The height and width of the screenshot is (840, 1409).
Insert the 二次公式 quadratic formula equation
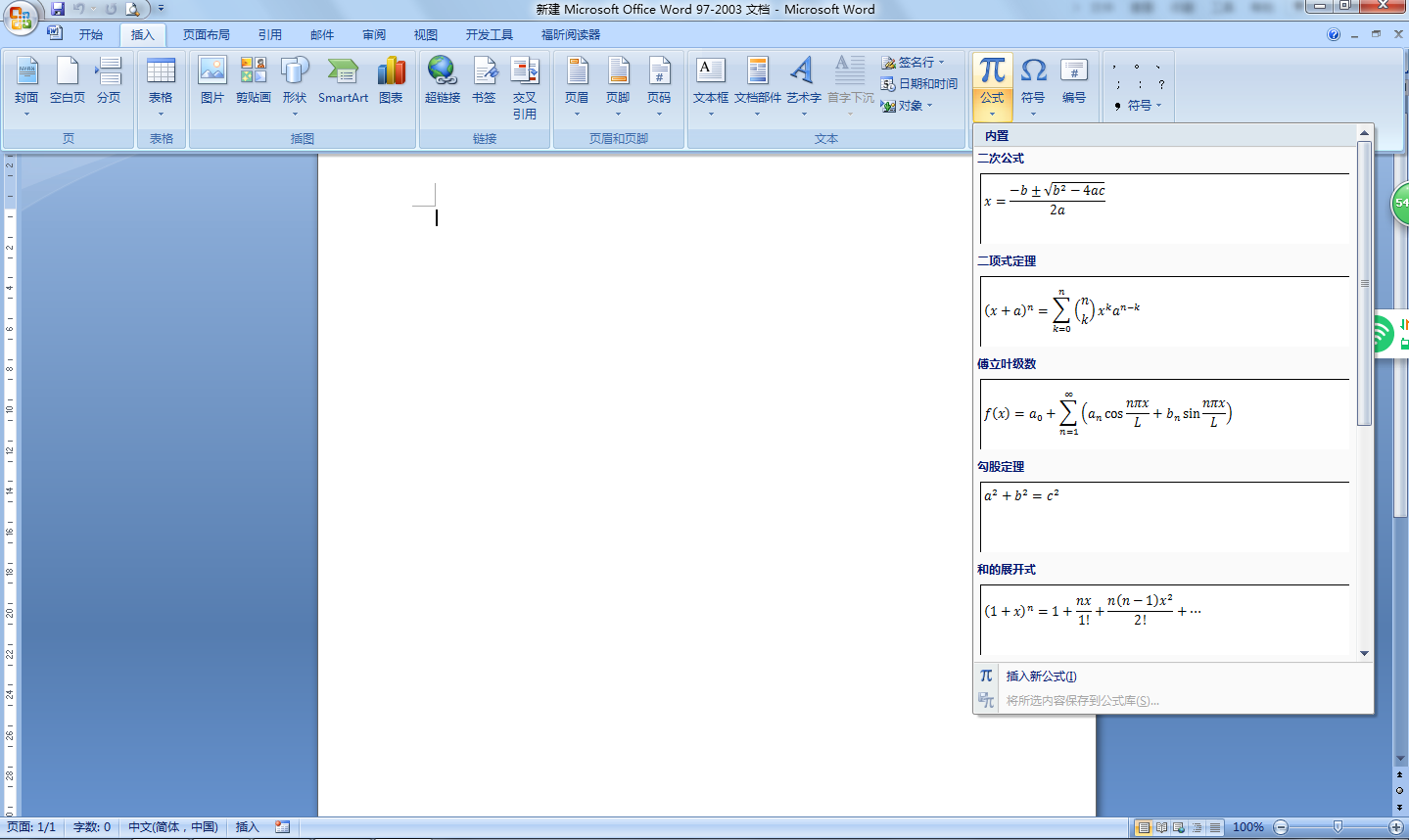(x=1164, y=208)
